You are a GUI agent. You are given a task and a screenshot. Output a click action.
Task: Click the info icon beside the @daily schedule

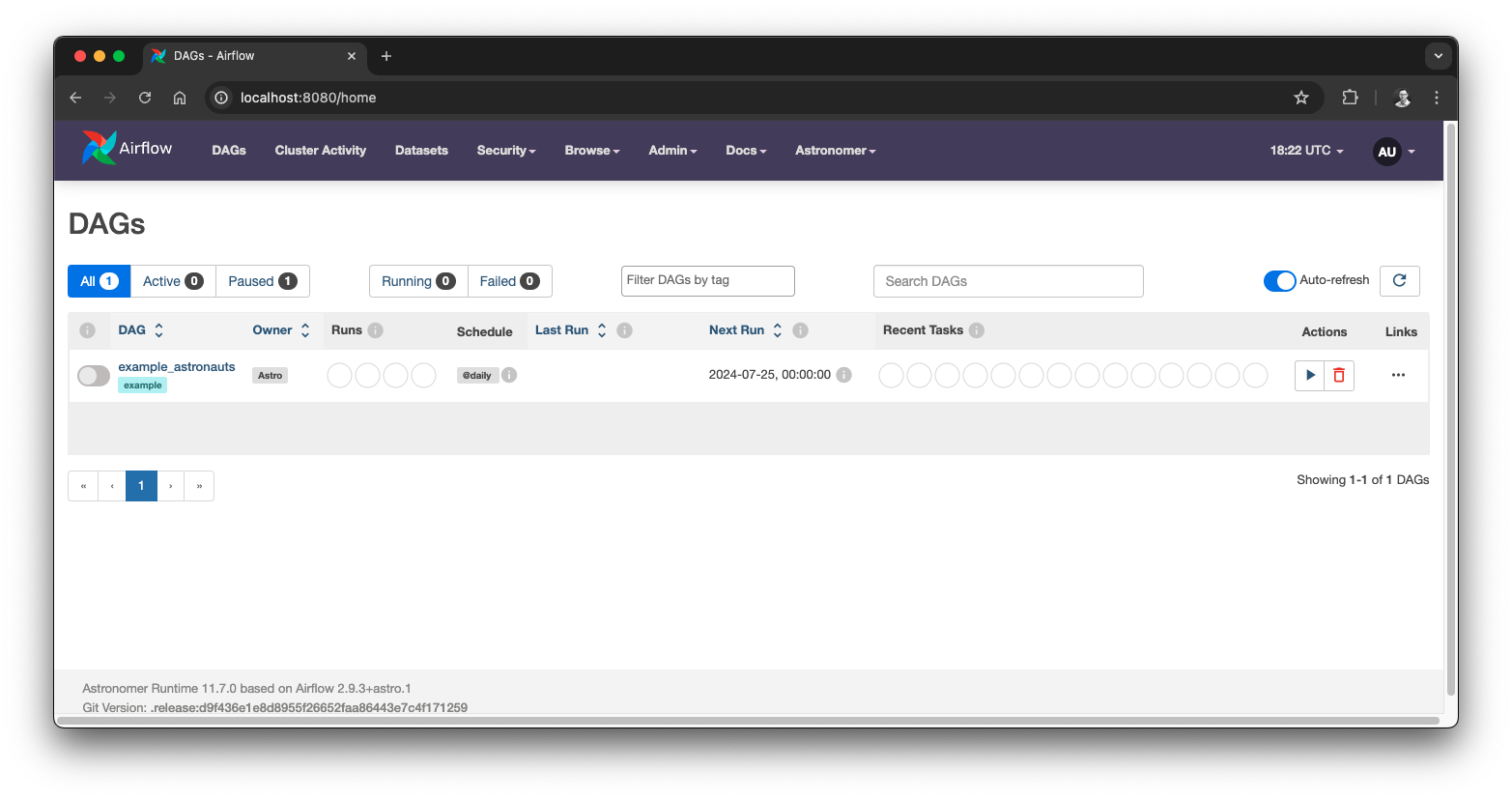[509, 375]
